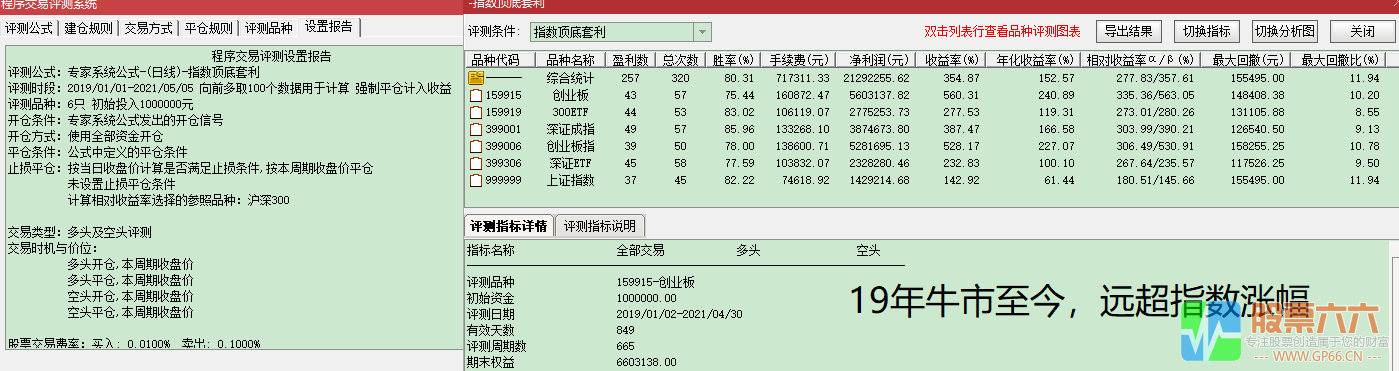Click the 关闭 button
Viewport: 1399px width, 371px height.
point(1361,31)
